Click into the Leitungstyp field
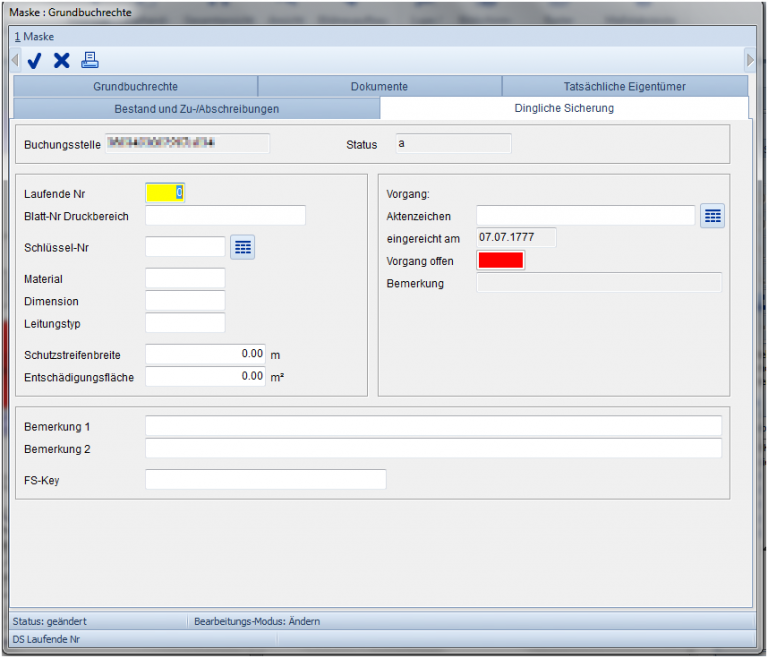The height and width of the screenshot is (658, 768). [185, 323]
